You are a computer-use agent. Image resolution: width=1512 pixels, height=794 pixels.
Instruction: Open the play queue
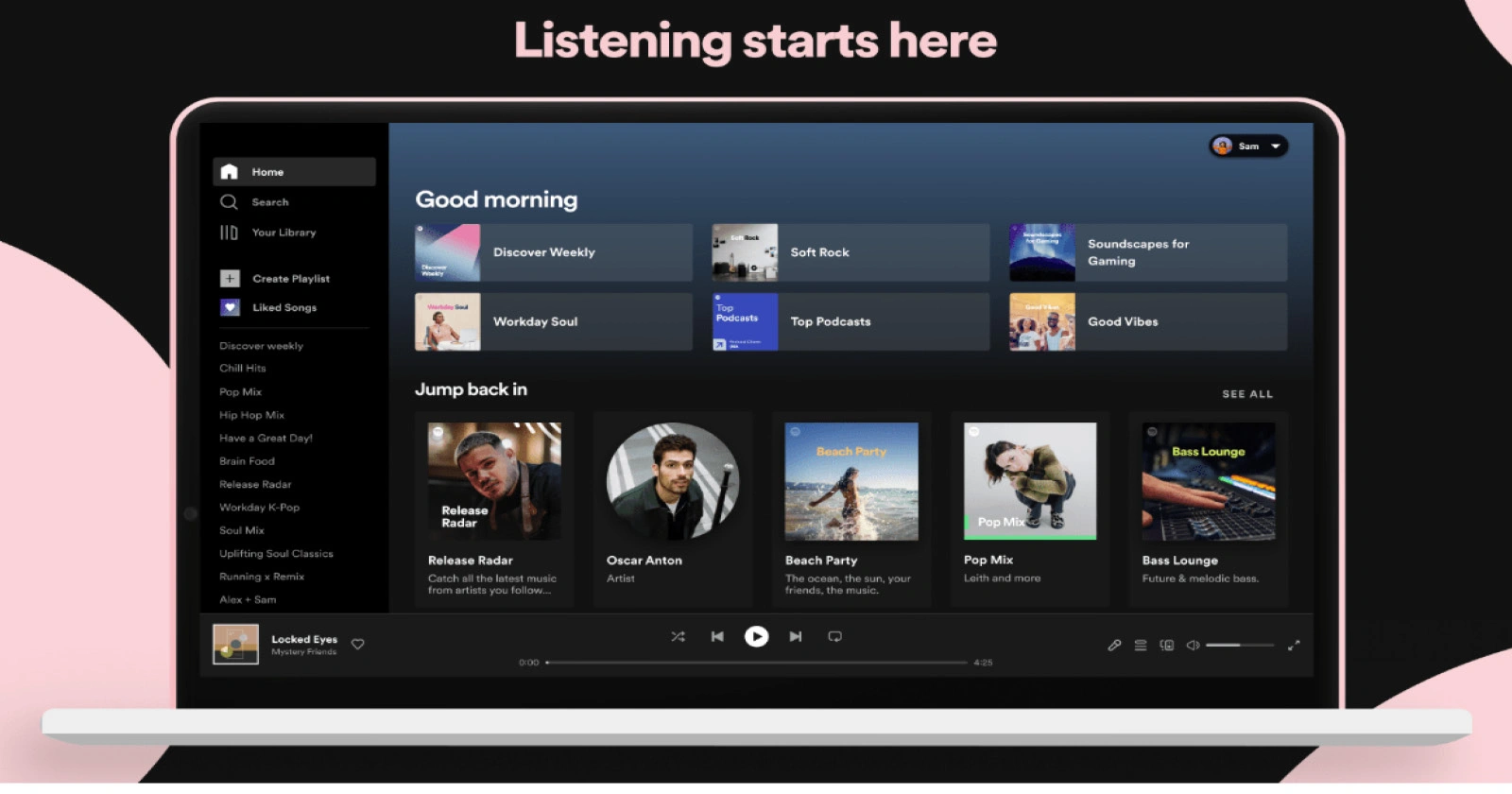pyautogui.click(x=1141, y=646)
